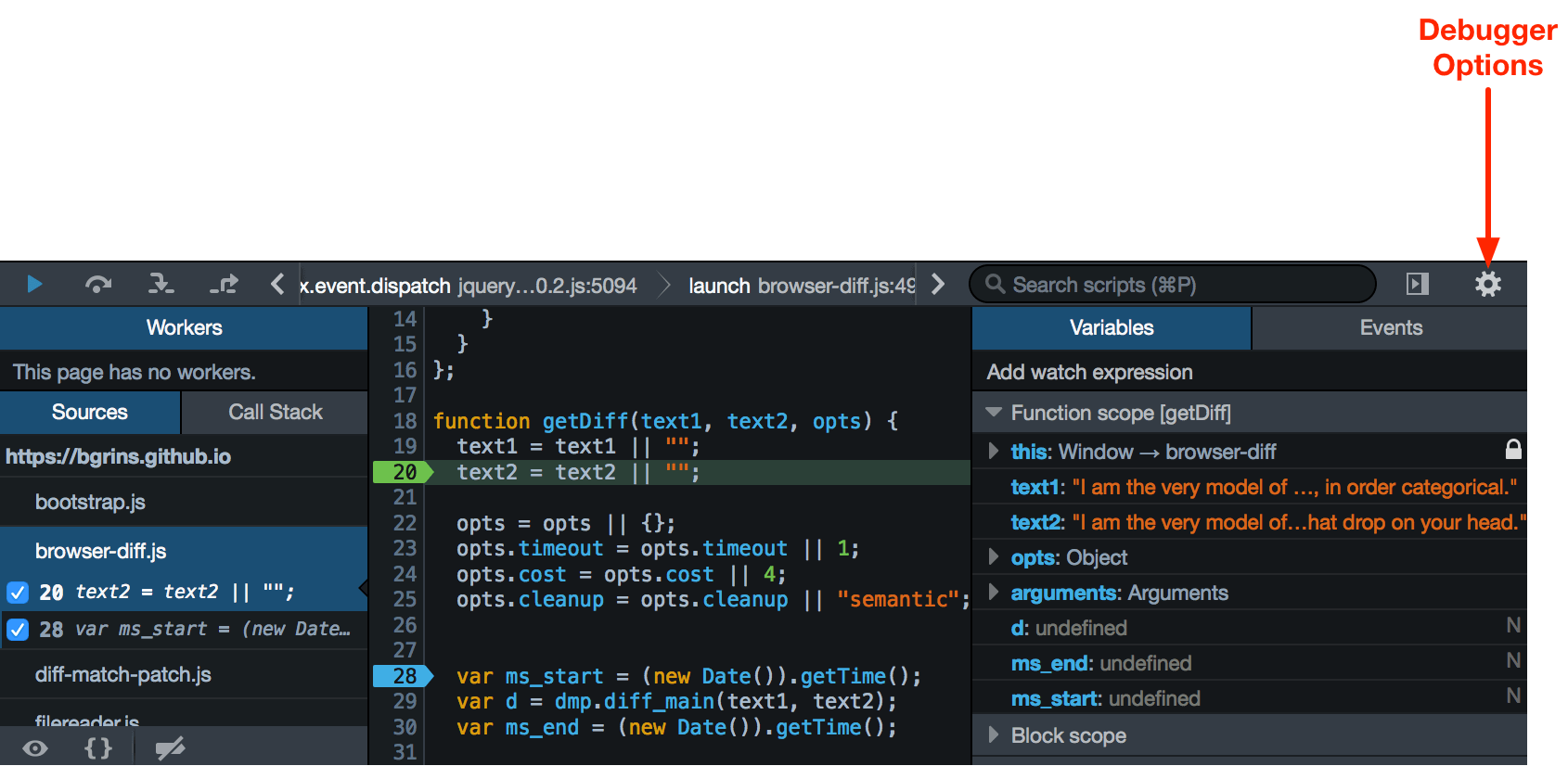Switch to the Call Stack tab
1568x766 pixels.
pos(275,412)
